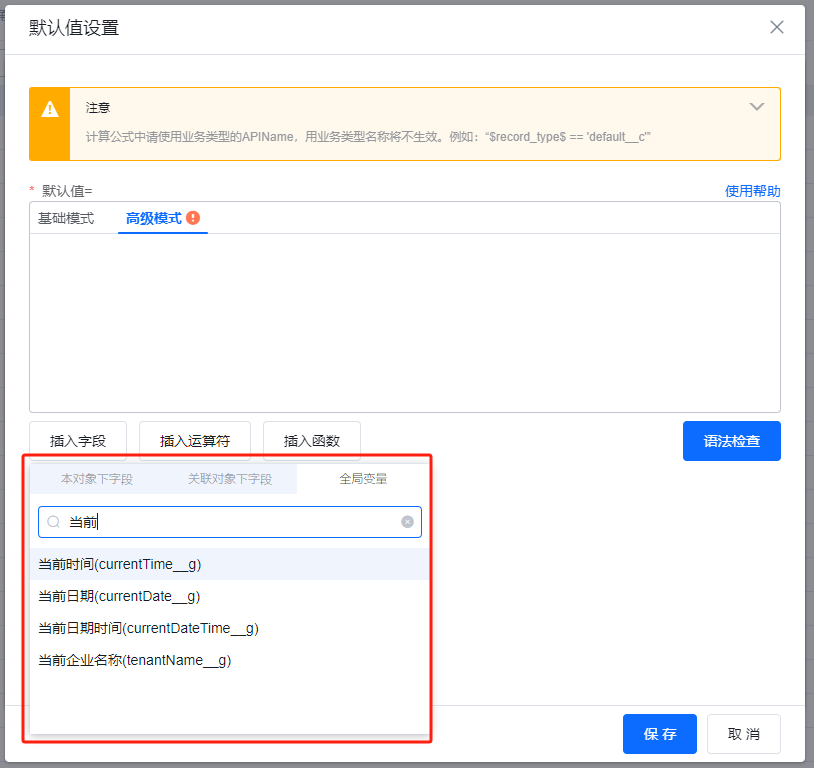Open the 使用帮助 link
814x768 pixels.
752,191
